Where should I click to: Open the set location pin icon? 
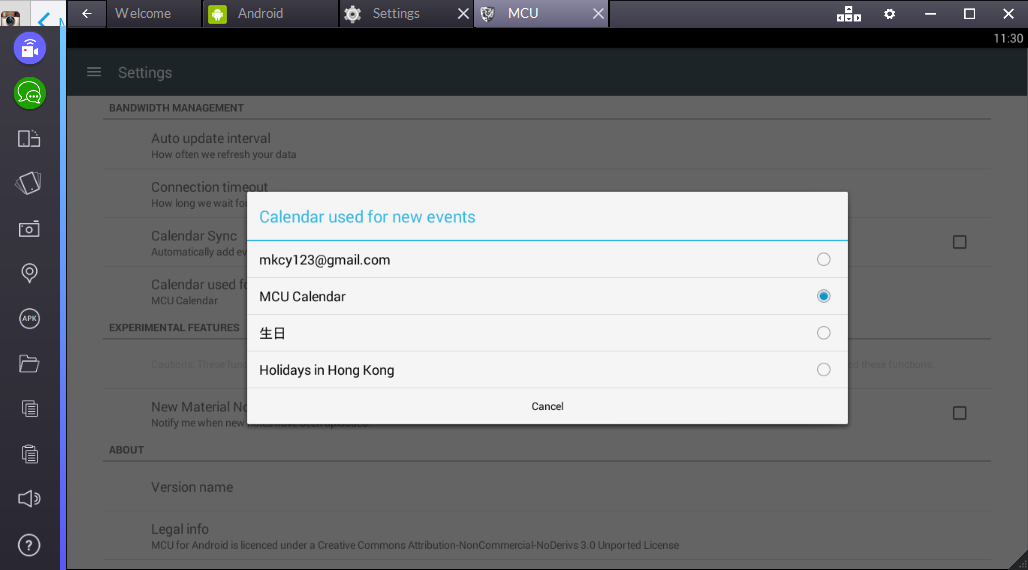tap(29, 273)
